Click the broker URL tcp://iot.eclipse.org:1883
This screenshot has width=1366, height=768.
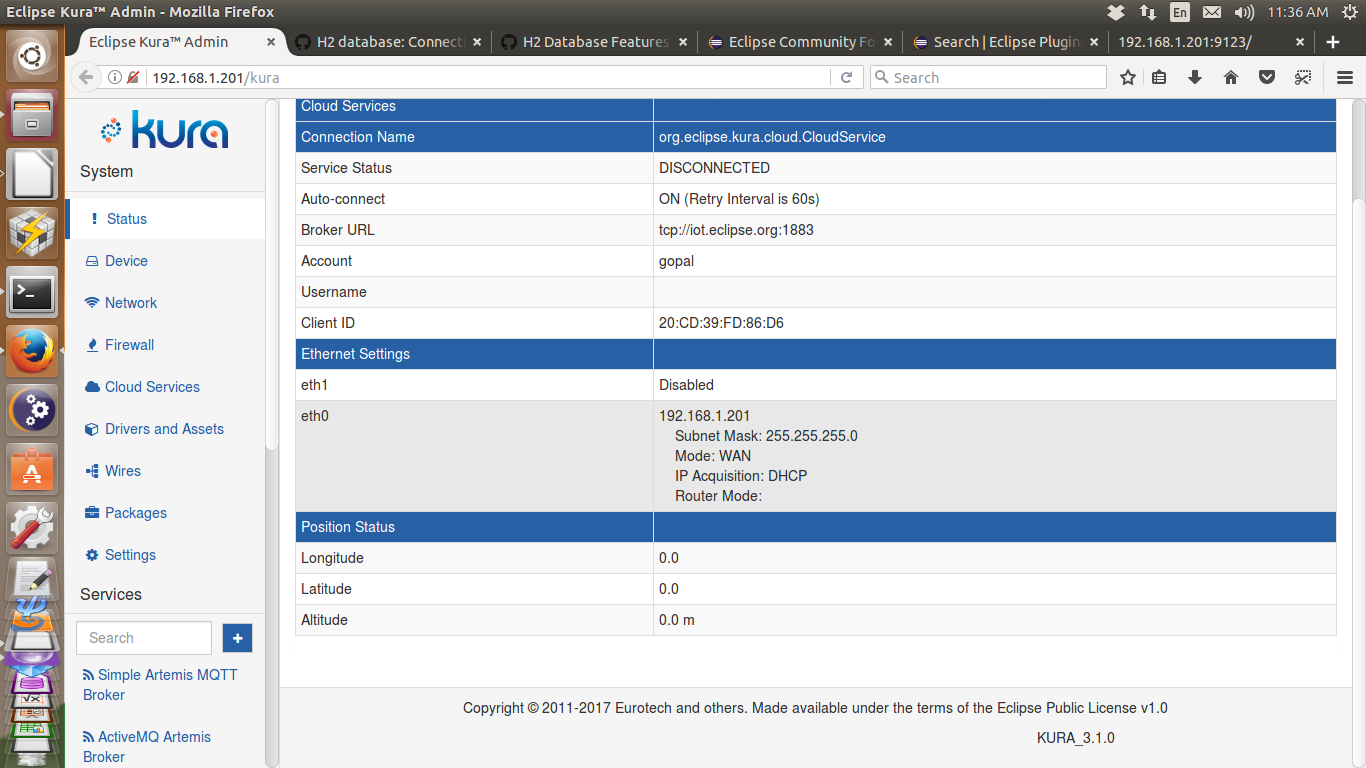click(736, 230)
